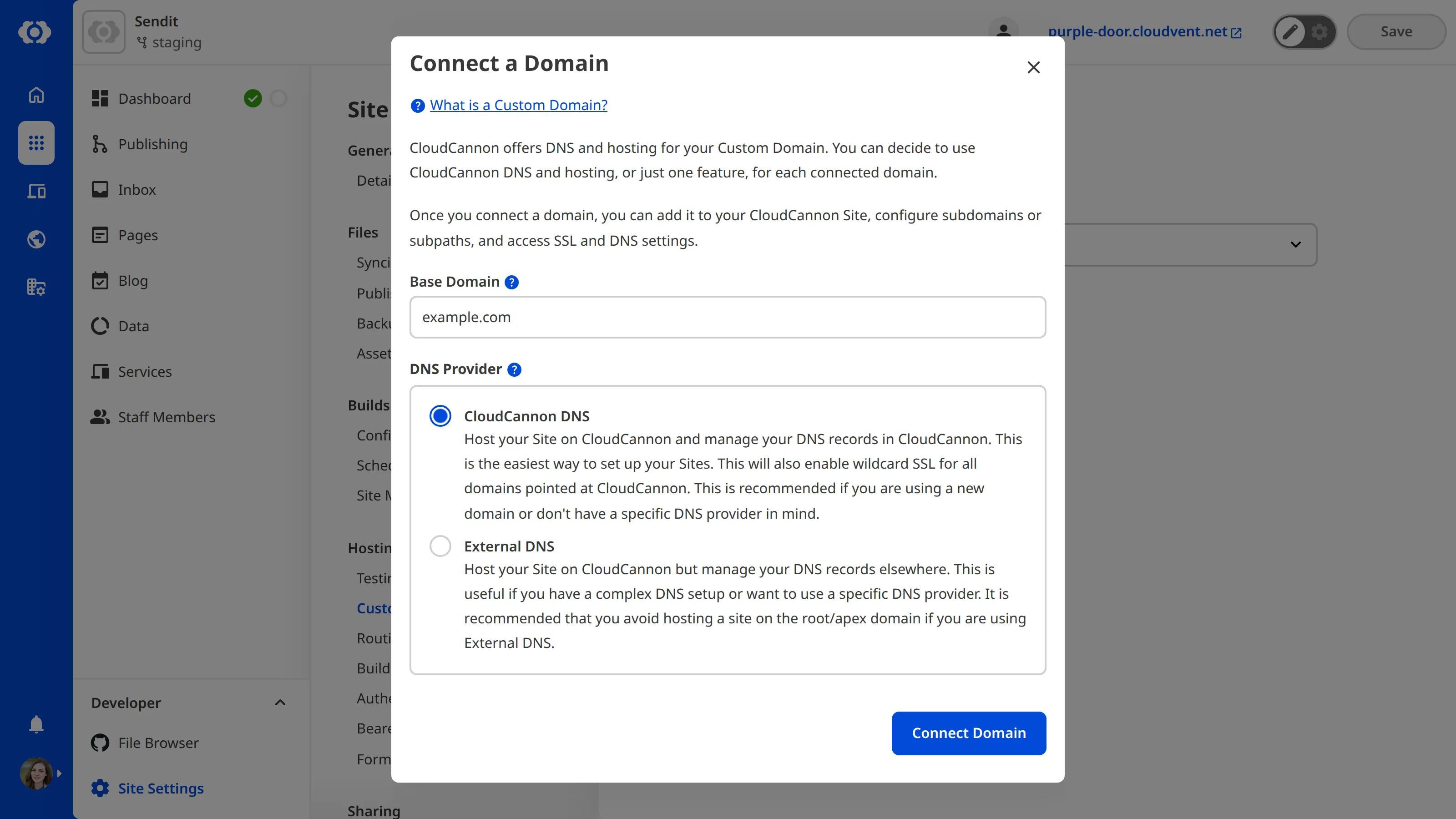The height and width of the screenshot is (819, 1456).
Task: Open the dropdown selector behind the modal
Action: 1295,244
